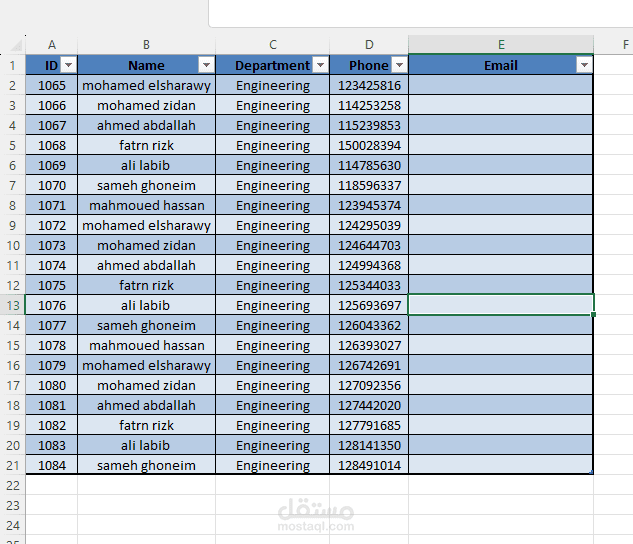Select Engineering cell in row 2
Viewport: 633px width, 544px height.
point(273,85)
